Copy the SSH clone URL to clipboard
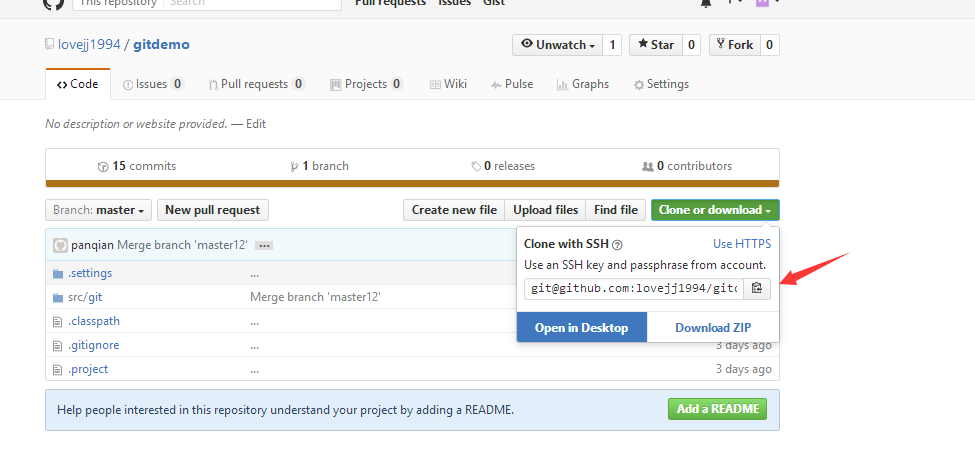The image size is (975, 475). tap(757, 288)
